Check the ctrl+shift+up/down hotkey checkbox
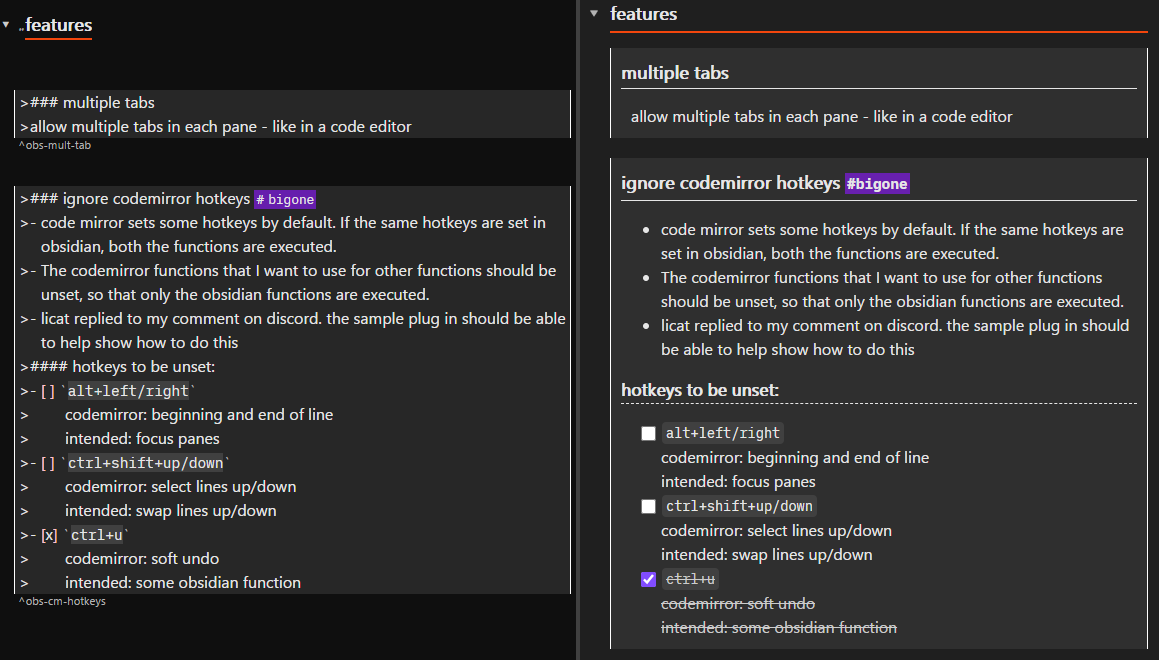Screen dimensions: 1159x660 [x=648, y=506]
